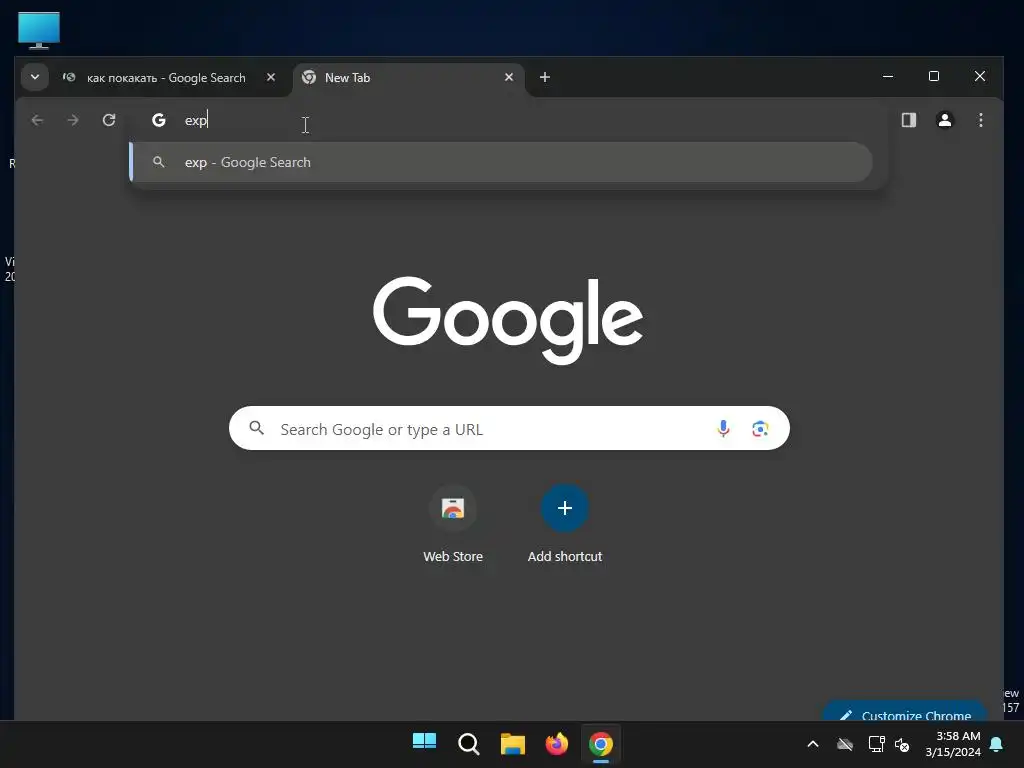Go forward with the forward arrow
Screen dimensions: 1024x768
tap(73, 120)
